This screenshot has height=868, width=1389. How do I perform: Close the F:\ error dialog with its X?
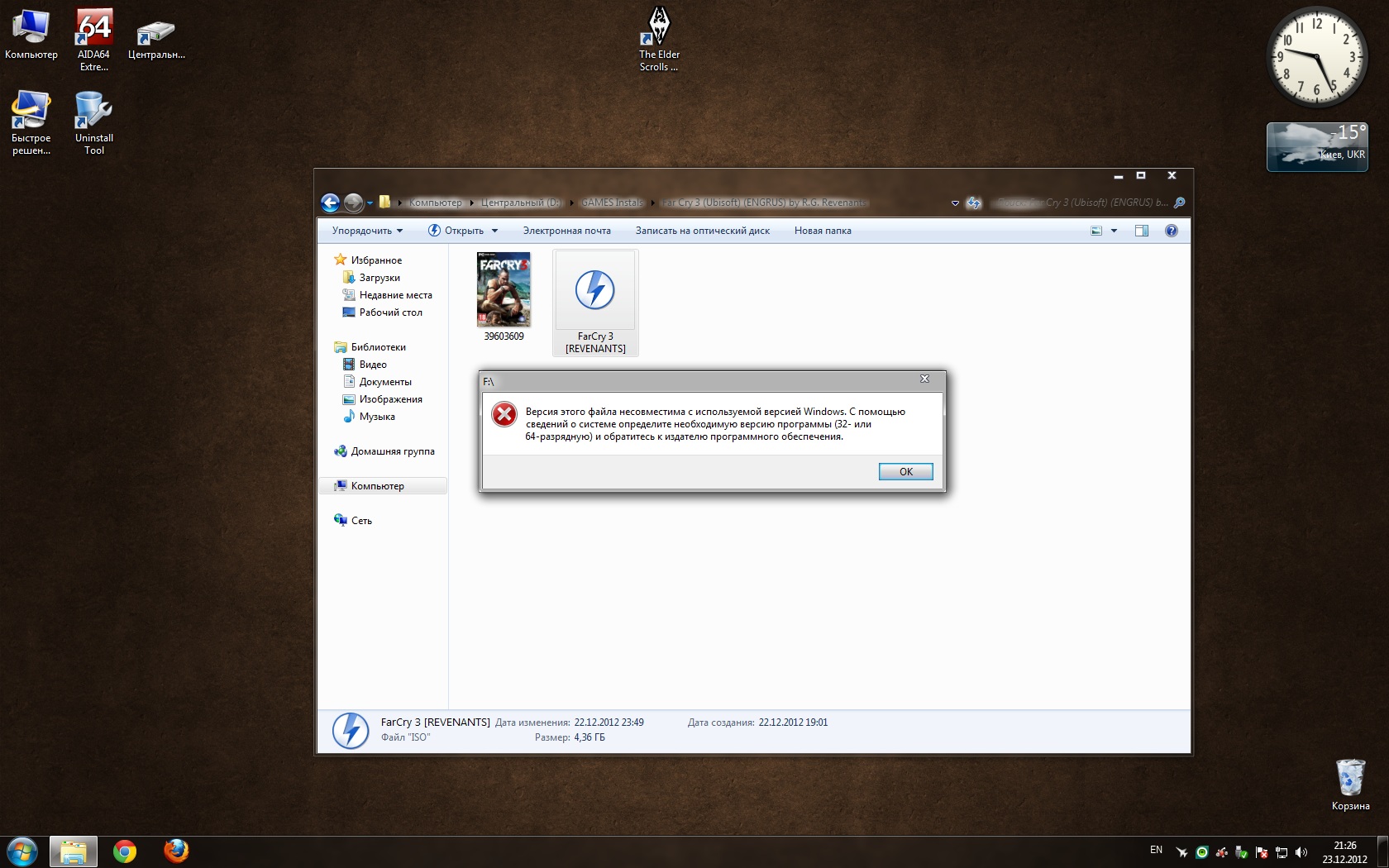924,379
